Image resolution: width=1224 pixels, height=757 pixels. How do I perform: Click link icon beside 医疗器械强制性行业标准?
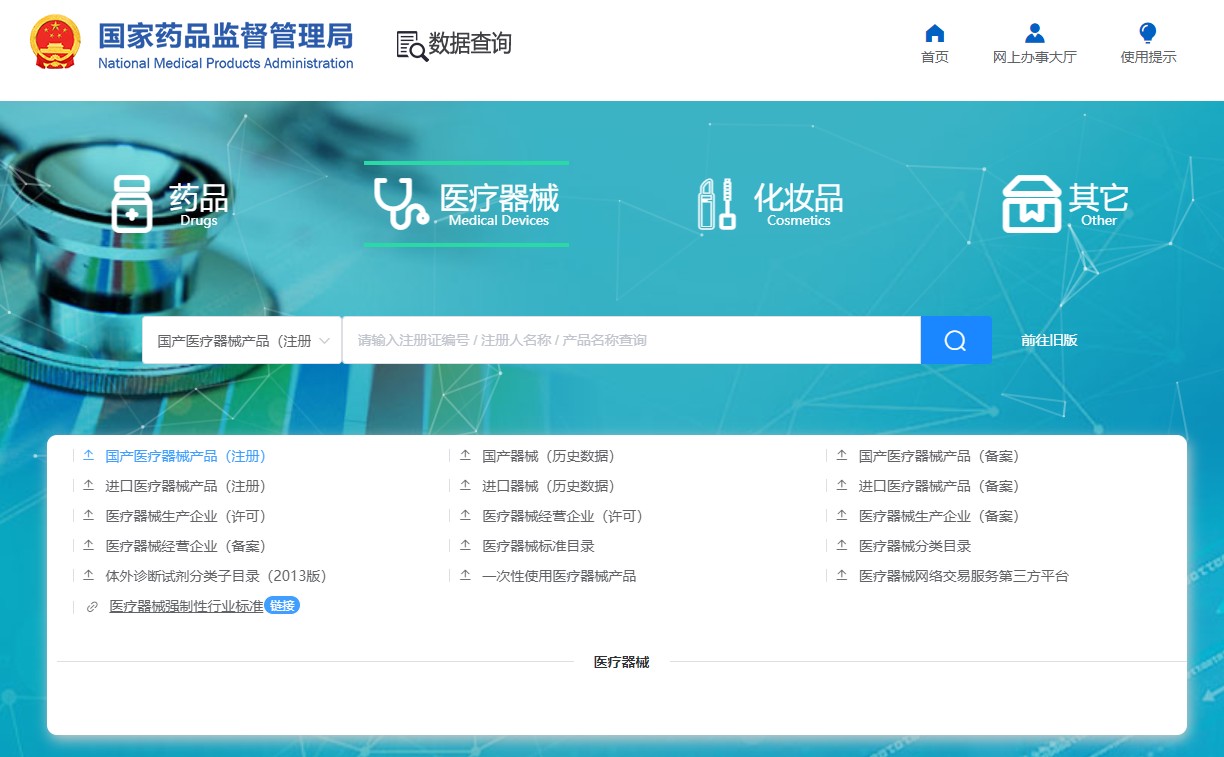pos(92,607)
